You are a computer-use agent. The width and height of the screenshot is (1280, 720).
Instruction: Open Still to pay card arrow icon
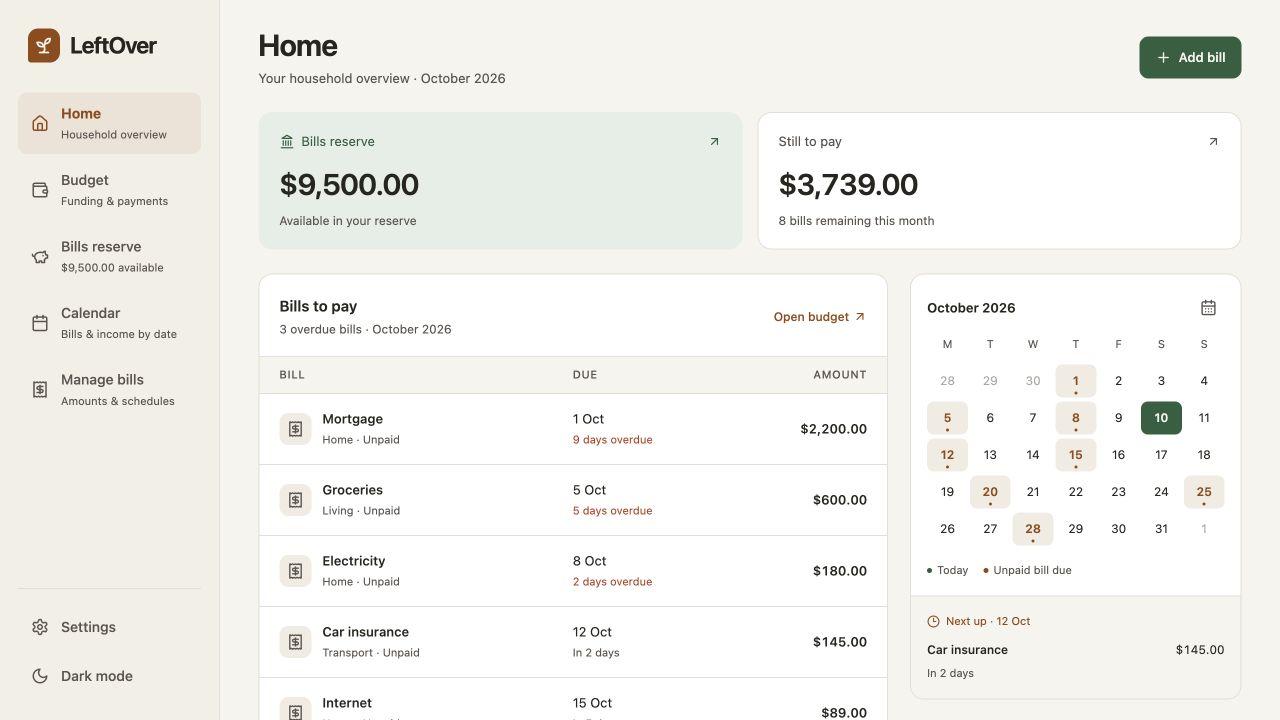click(x=1213, y=142)
